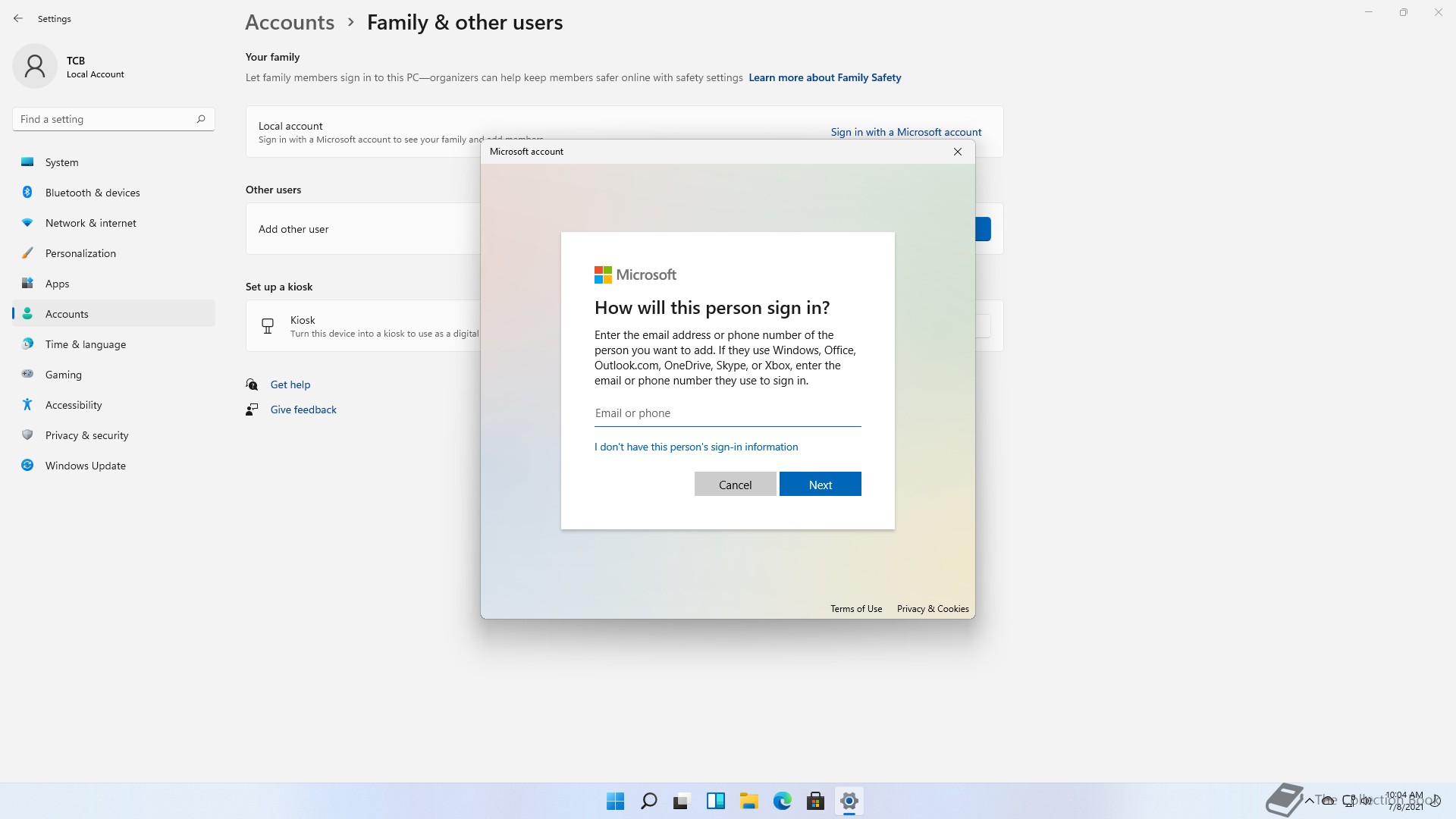Select the Network & internet wifi icon

pyautogui.click(x=27, y=223)
